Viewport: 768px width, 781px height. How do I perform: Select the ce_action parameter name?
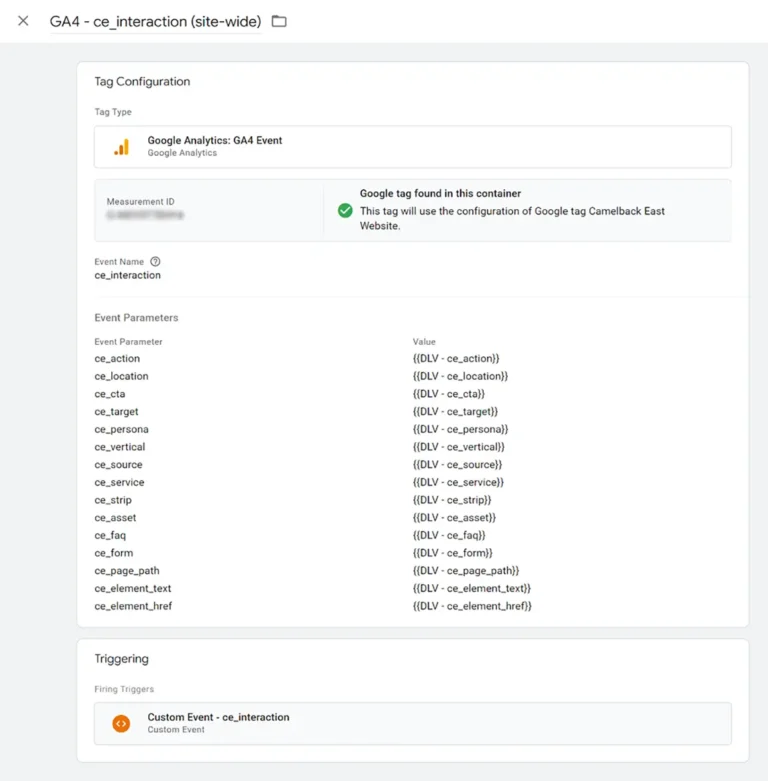[x=117, y=359]
